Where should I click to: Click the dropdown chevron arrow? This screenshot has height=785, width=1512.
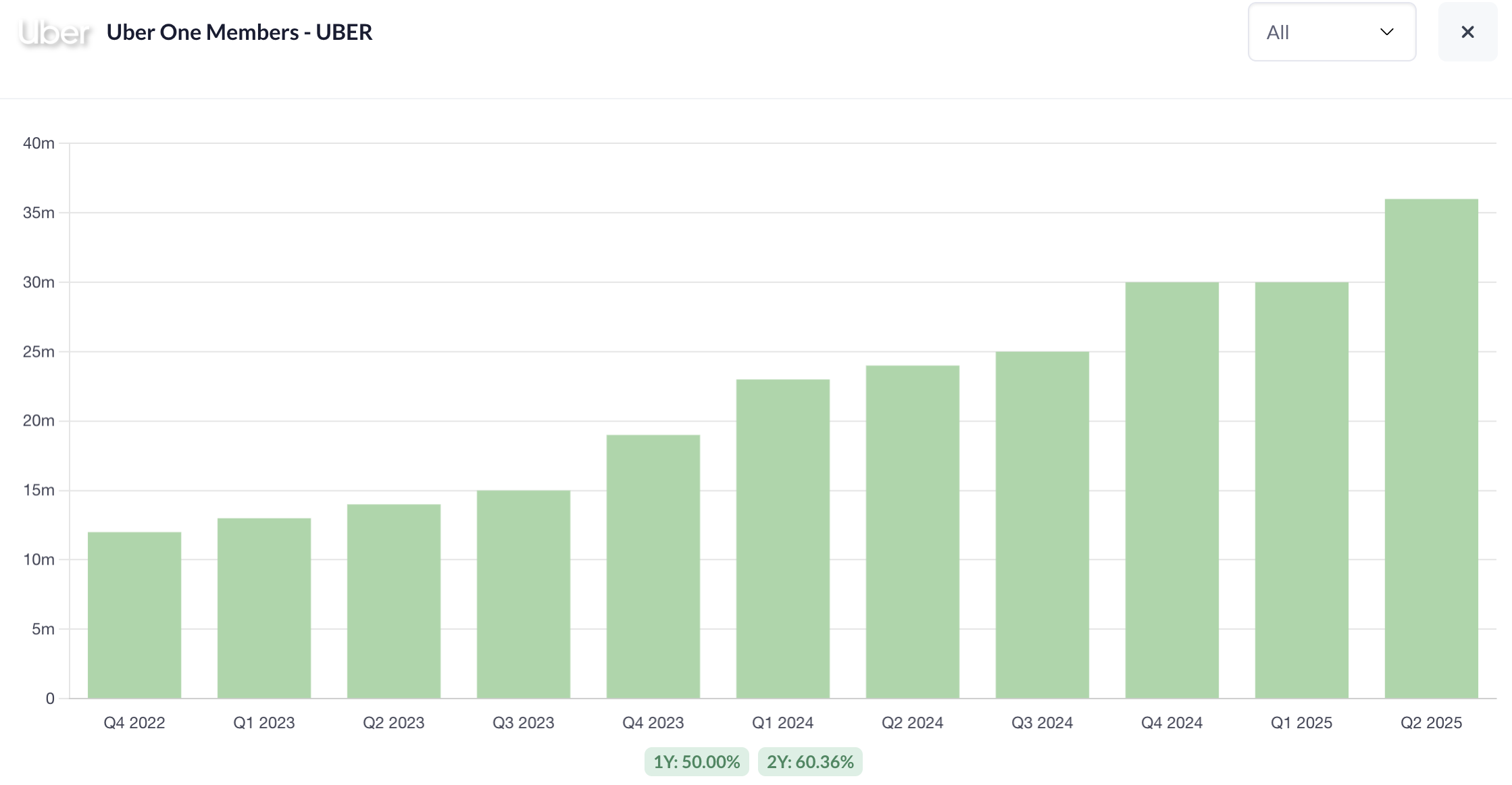coord(1386,32)
